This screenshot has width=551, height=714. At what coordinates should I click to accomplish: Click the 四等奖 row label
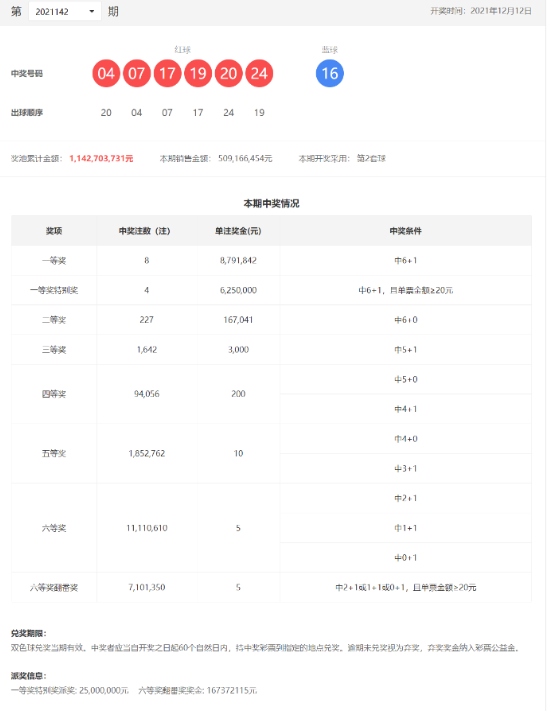coord(54,394)
